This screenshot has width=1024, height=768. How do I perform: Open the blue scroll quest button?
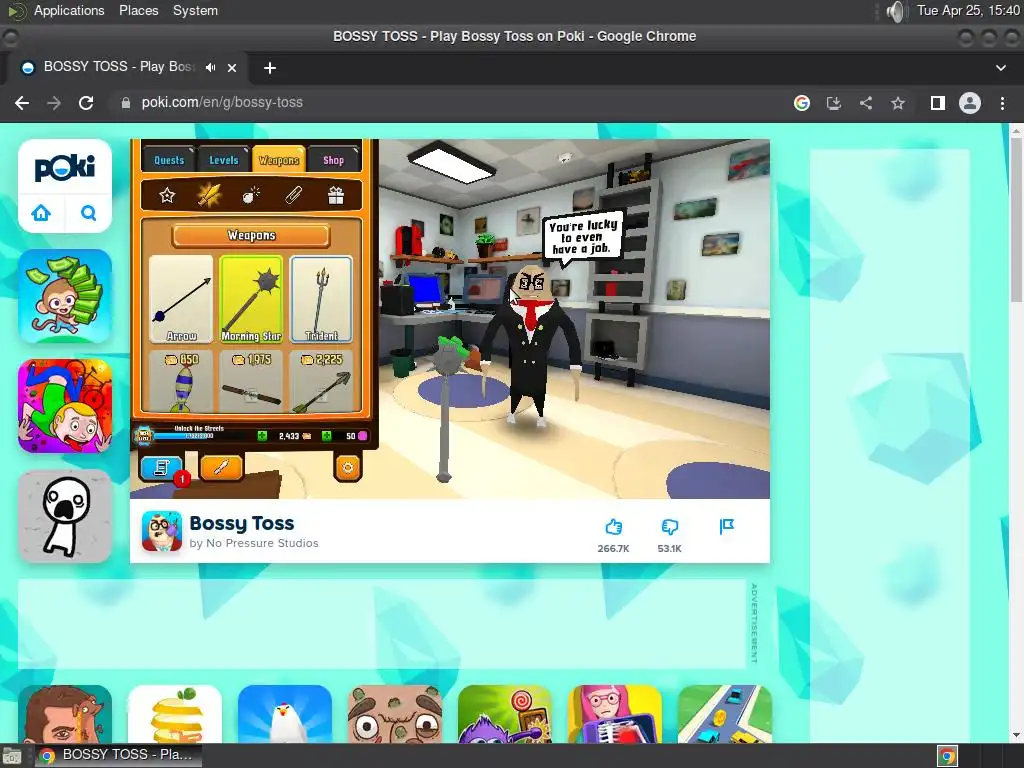161,468
